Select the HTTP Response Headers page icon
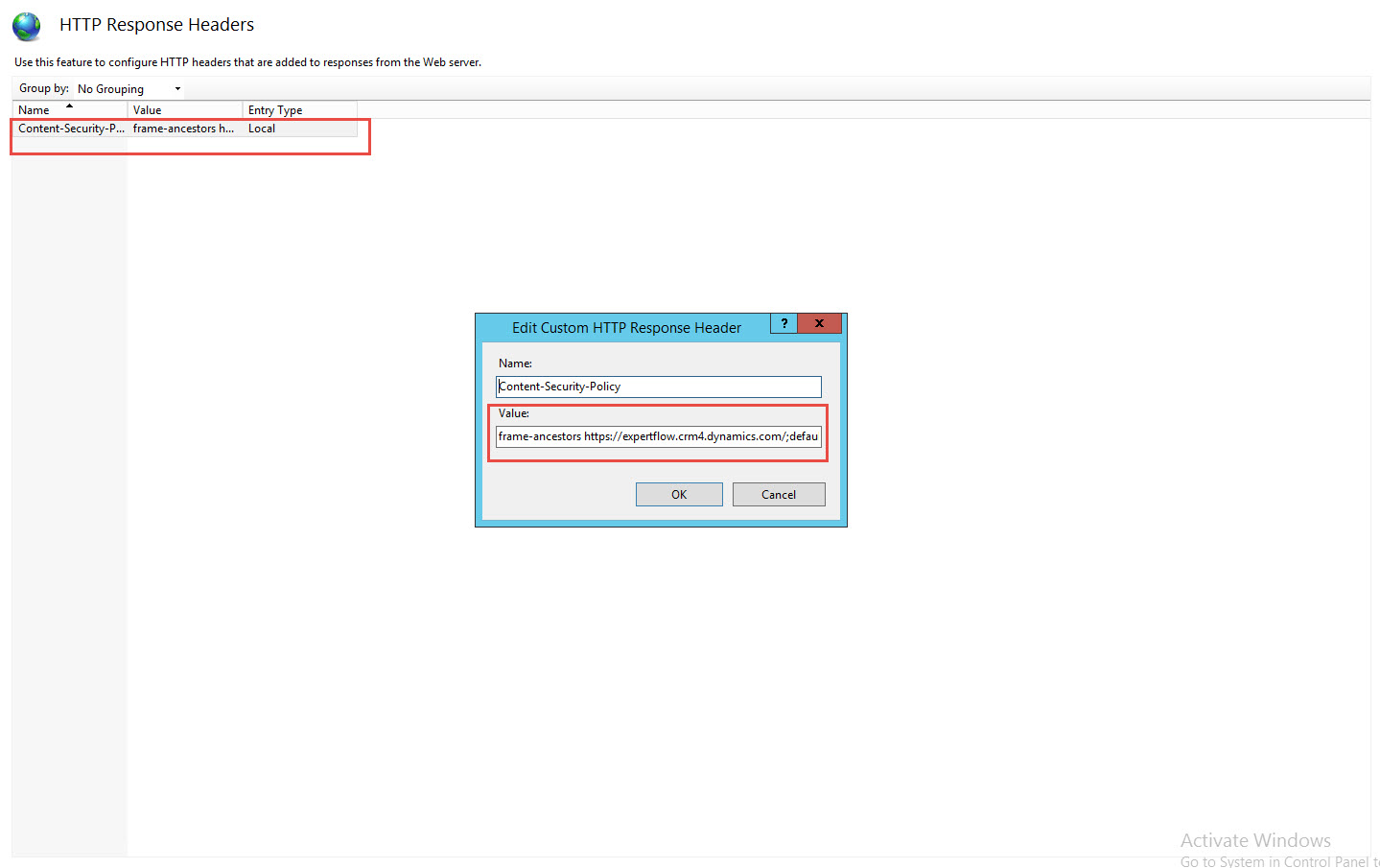This screenshot has width=1380, height=868. point(26,26)
